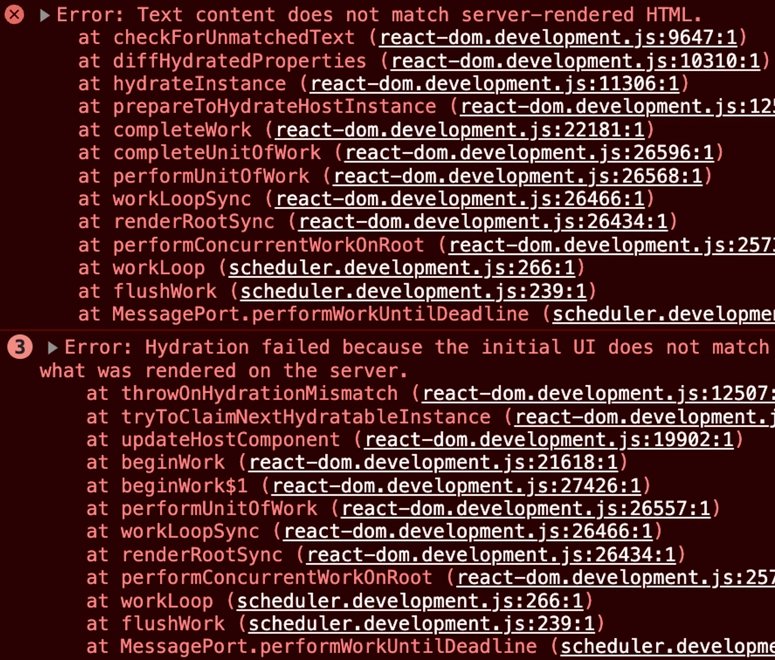
Task: Open link next to throwOnHydrationMismatch
Action: pos(599,394)
